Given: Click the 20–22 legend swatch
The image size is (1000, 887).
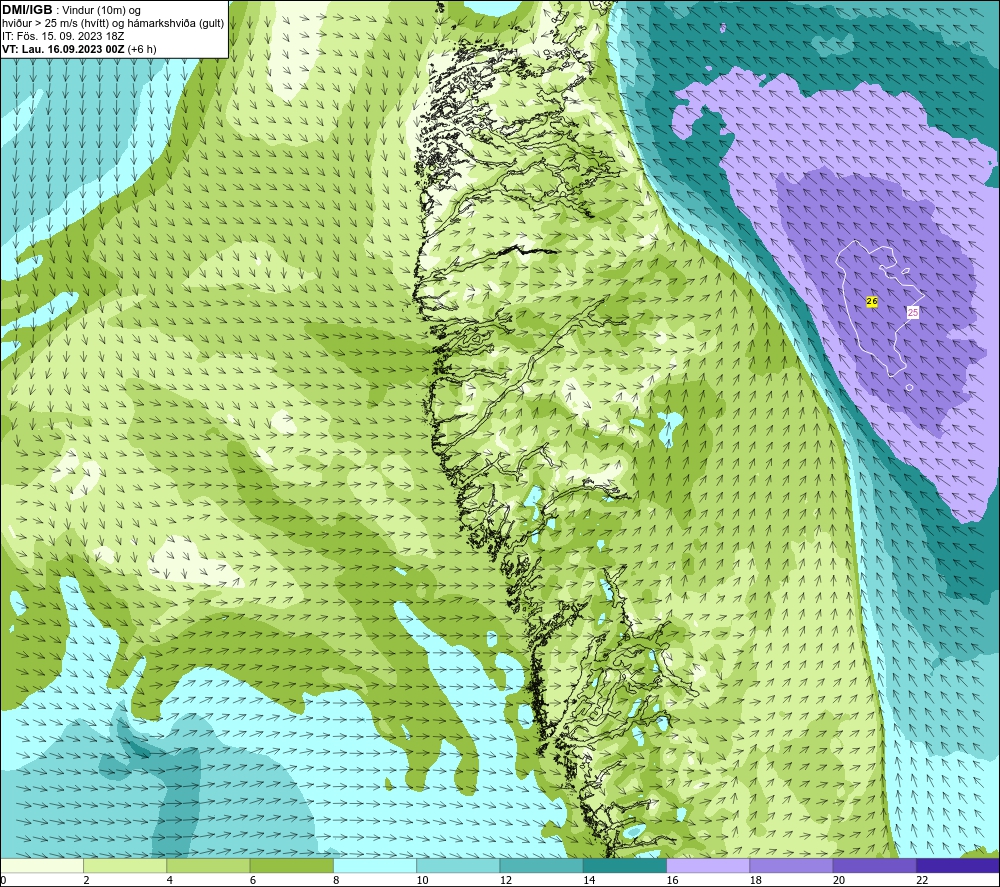Looking at the screenshot, I should pos(874,866).
